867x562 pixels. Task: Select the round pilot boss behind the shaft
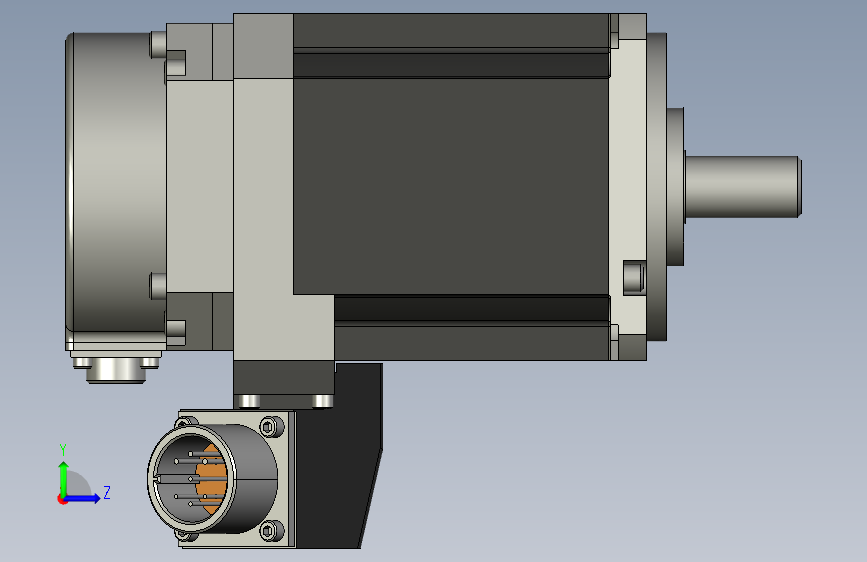(675, 186)
